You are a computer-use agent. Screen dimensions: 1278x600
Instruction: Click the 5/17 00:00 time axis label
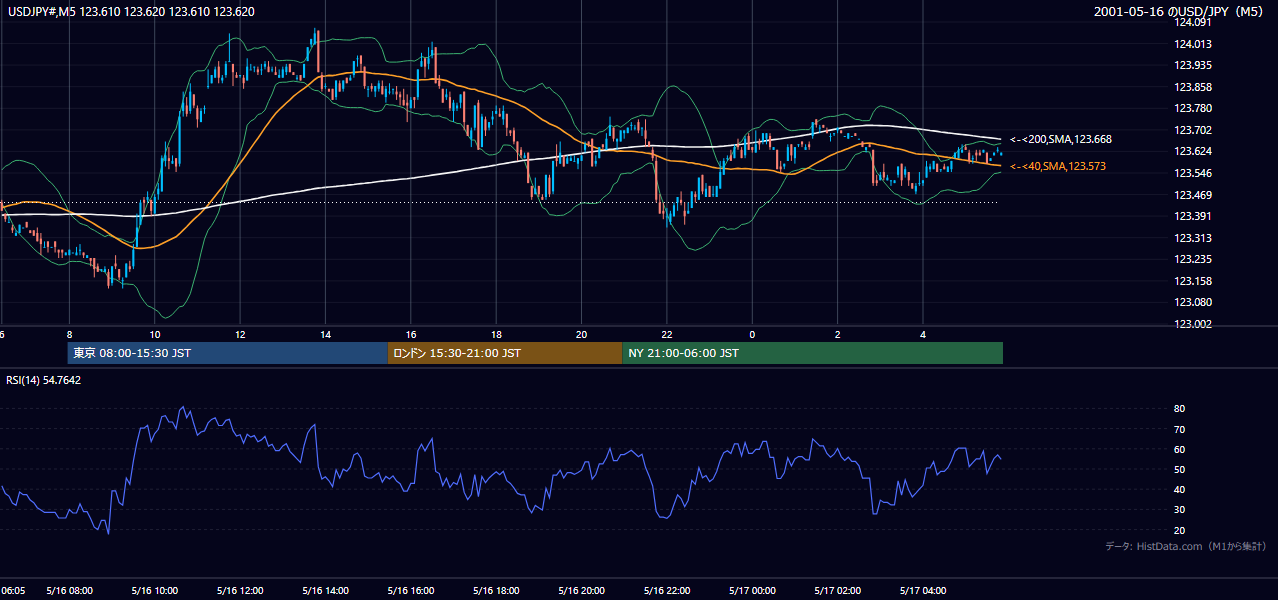752,591
